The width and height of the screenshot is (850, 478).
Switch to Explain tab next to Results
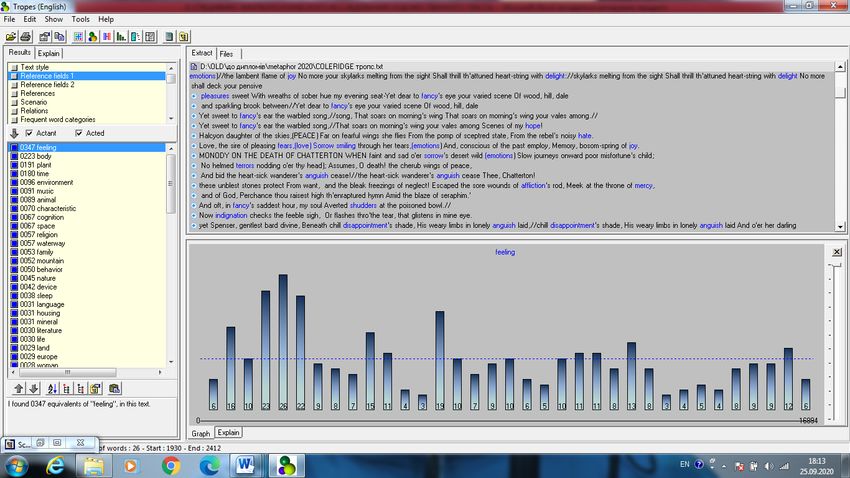click(x=49, y=53)
